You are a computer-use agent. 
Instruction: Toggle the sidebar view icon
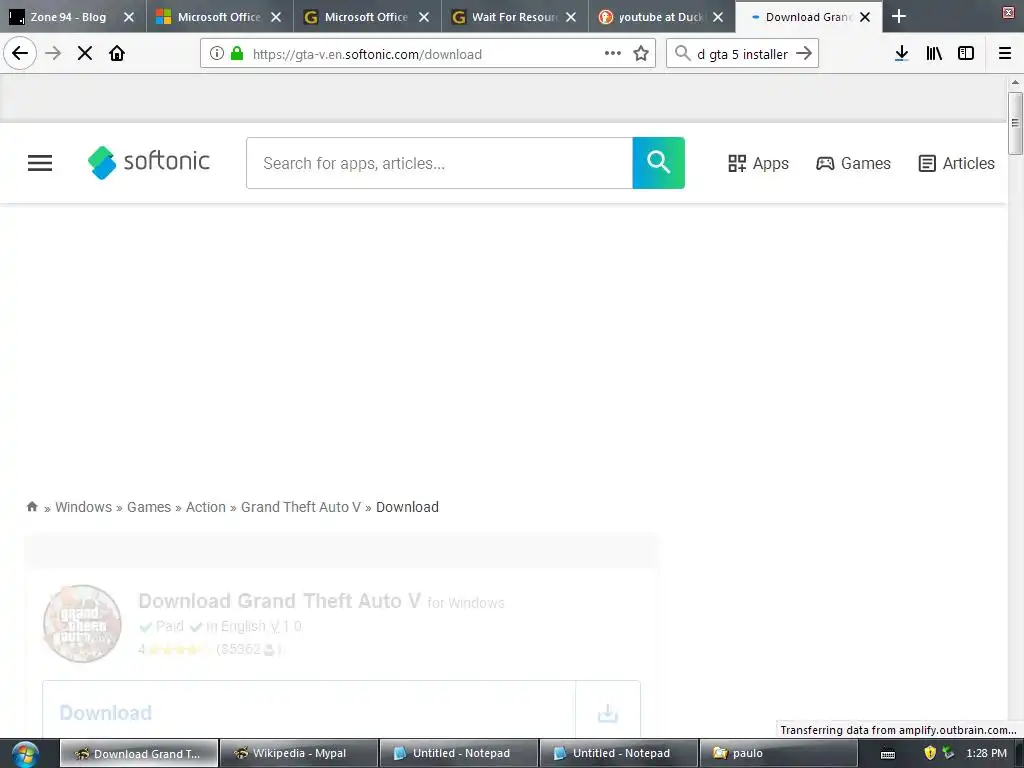coord(966,54)
